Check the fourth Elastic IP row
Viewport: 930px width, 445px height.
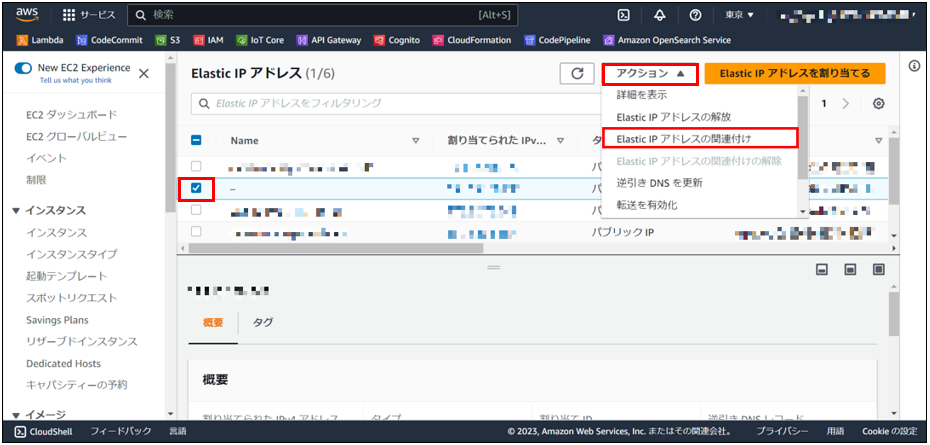[x=196, y=232]
